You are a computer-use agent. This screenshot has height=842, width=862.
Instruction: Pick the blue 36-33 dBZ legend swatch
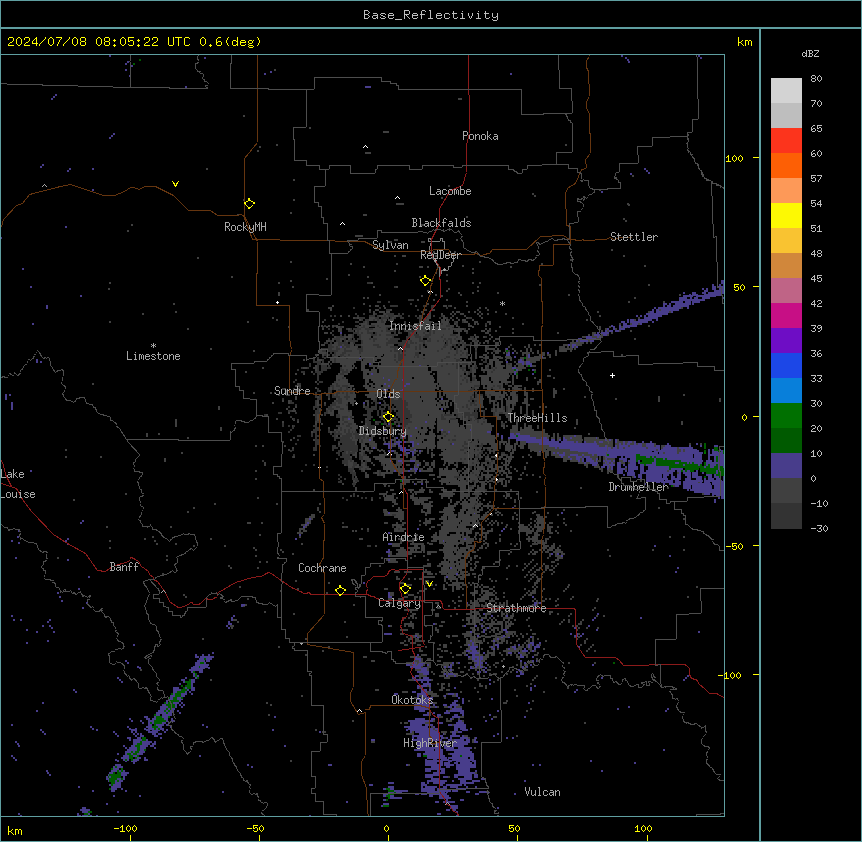[x=786, y=365]
